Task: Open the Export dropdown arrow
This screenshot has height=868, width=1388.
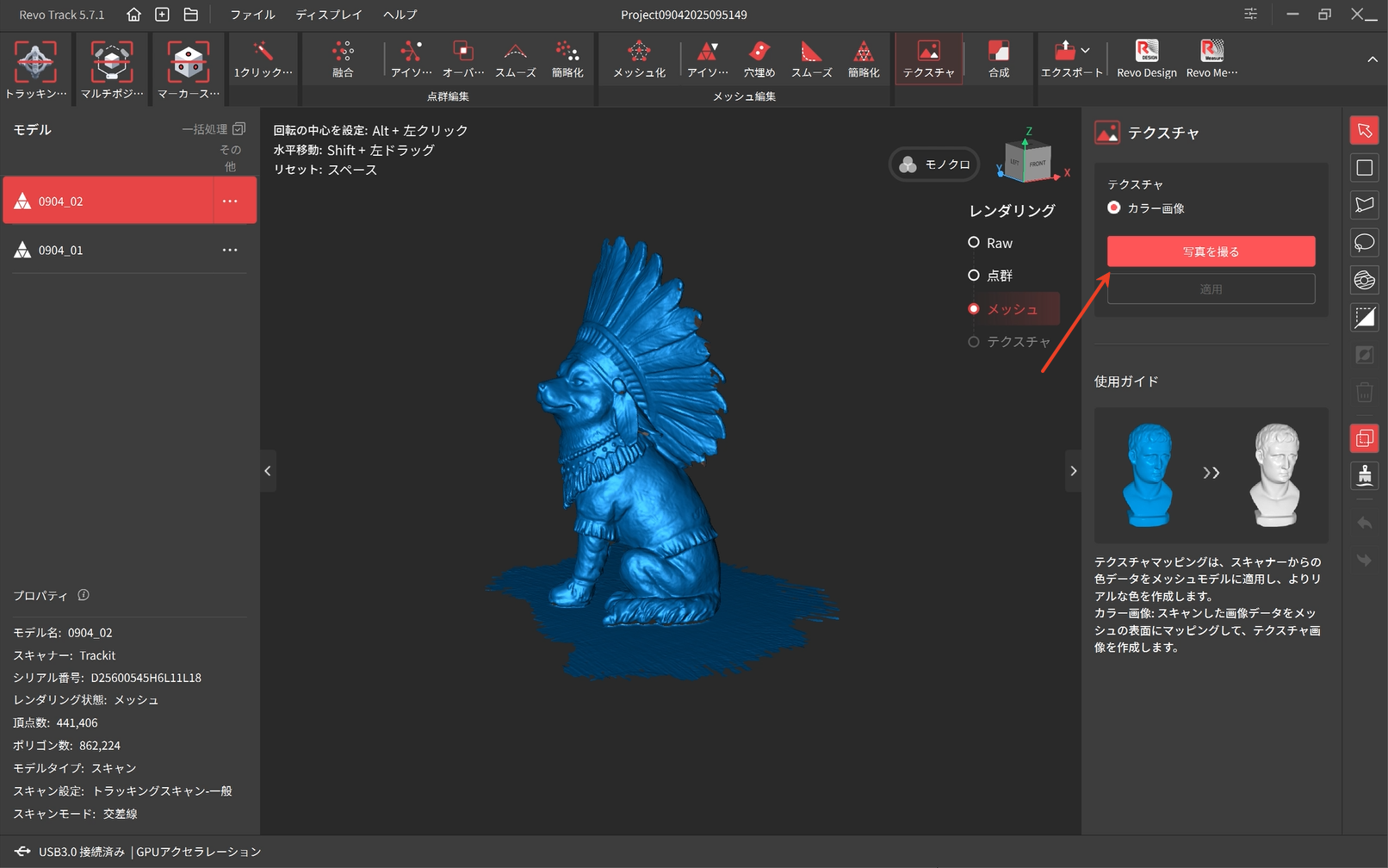Action: coord(1086,51)
